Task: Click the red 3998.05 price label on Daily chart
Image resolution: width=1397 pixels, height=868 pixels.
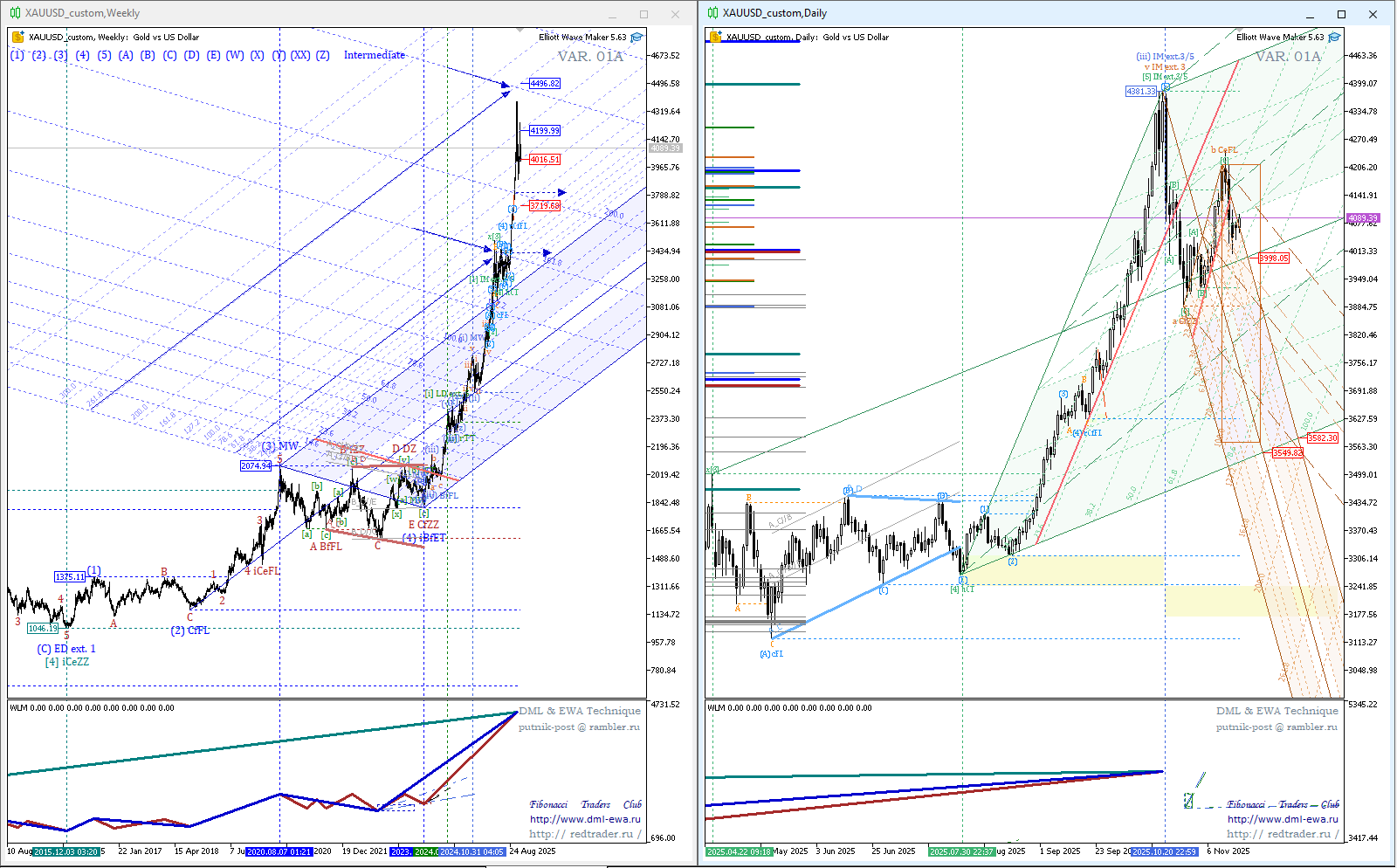Action: click(1274, 258)
